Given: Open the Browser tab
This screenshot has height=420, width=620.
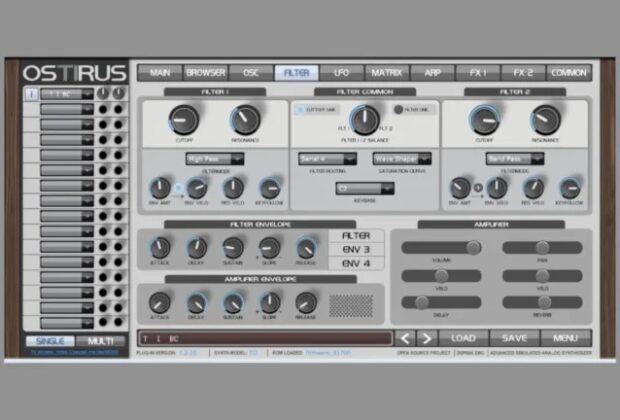Looking at the screenshot, I should pyautogui.click(x=206, y=73).
